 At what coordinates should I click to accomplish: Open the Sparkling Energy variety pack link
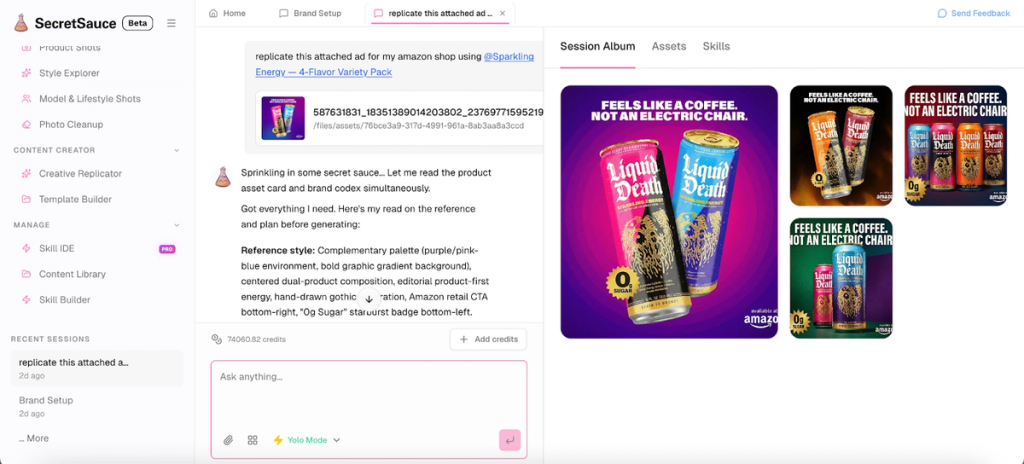click(x=394, y=64)
